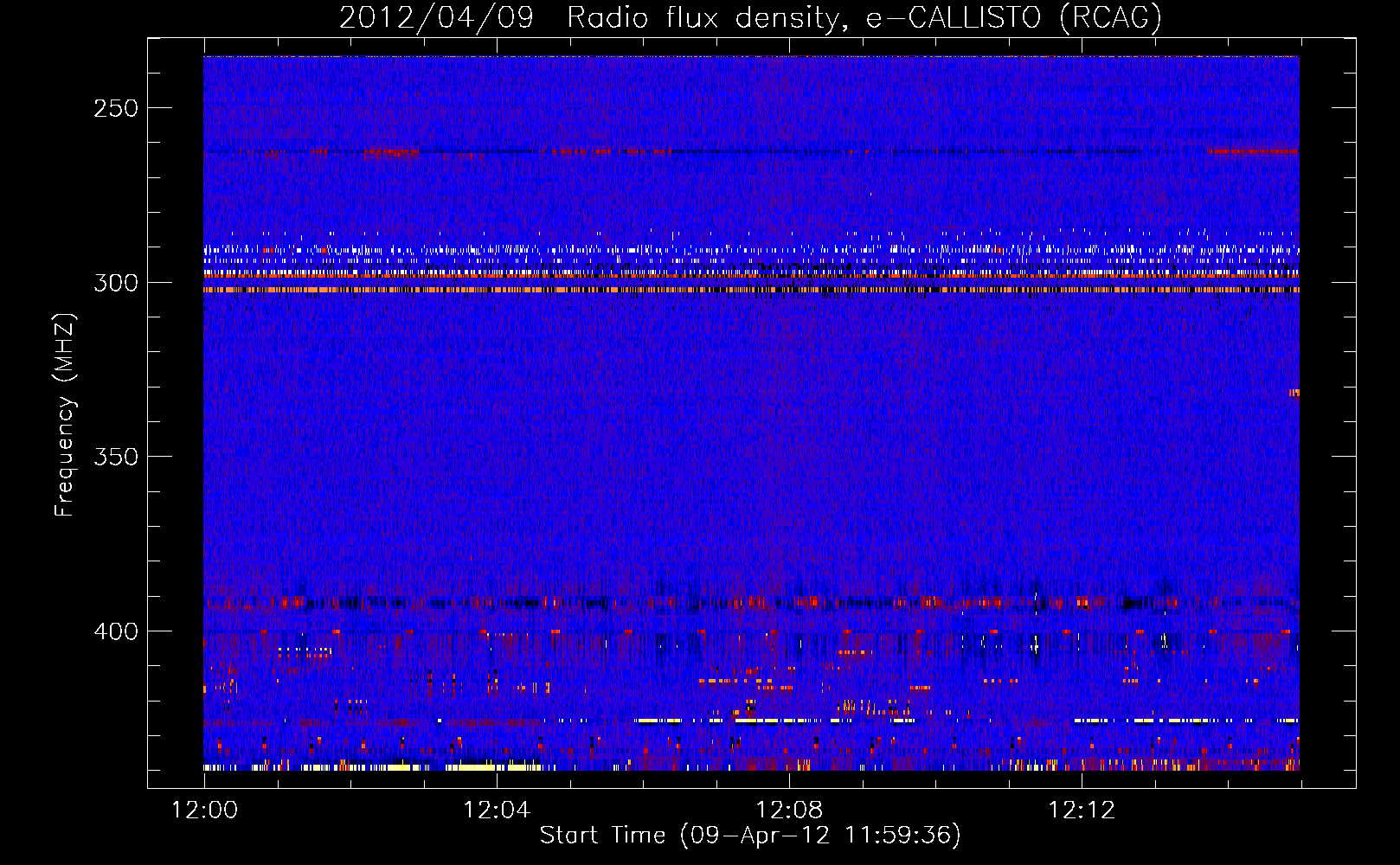Click the 12:00 time tick label
The image size is (1400, 865).
pos(204,810)
